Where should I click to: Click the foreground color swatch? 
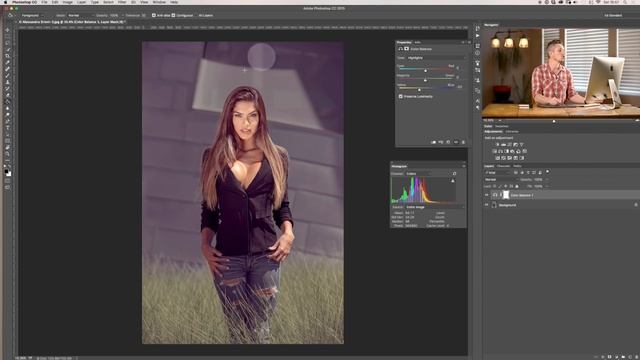click(x=6, y=171)
